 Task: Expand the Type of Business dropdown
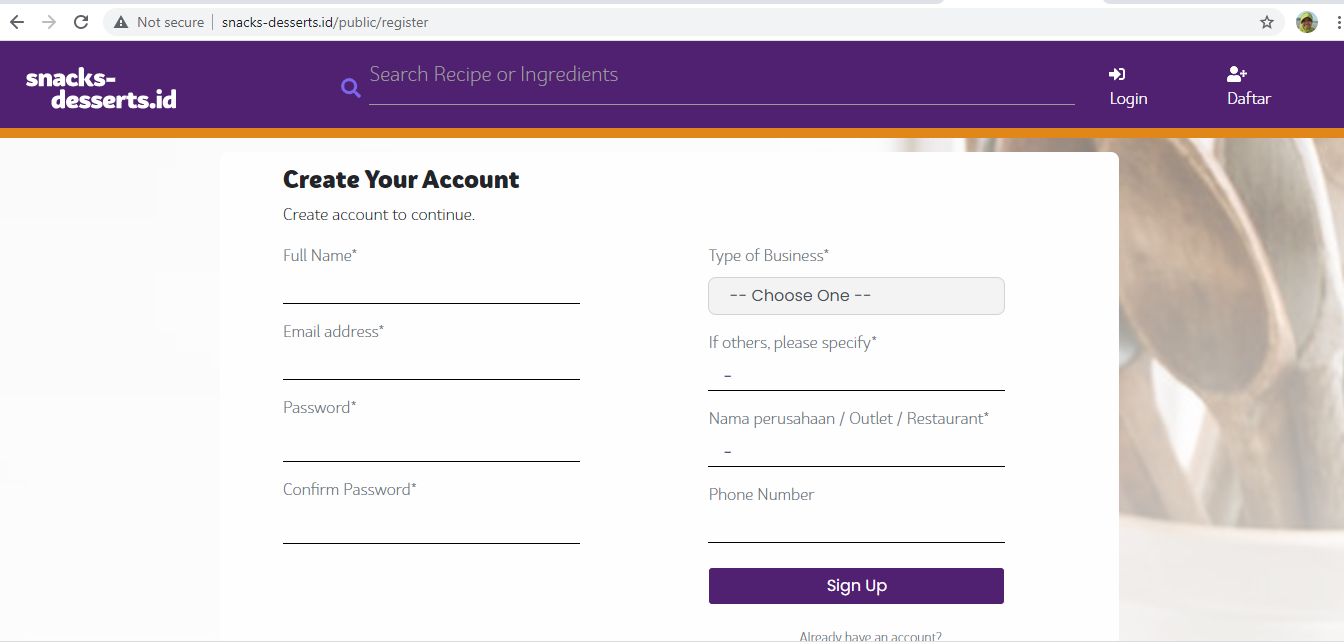tap(856, 296)
